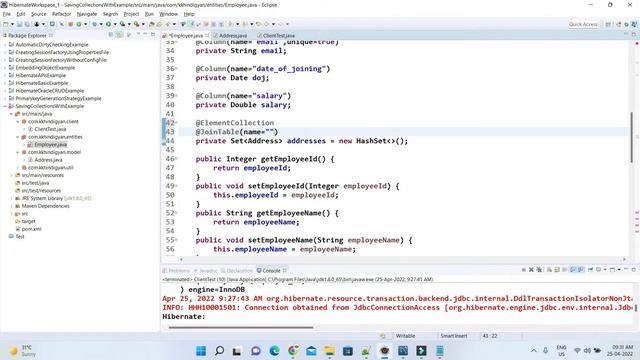This screenshot has width=640, height=360.
Task: Switch to the Address.java editor tab
Action: [233, 36]
